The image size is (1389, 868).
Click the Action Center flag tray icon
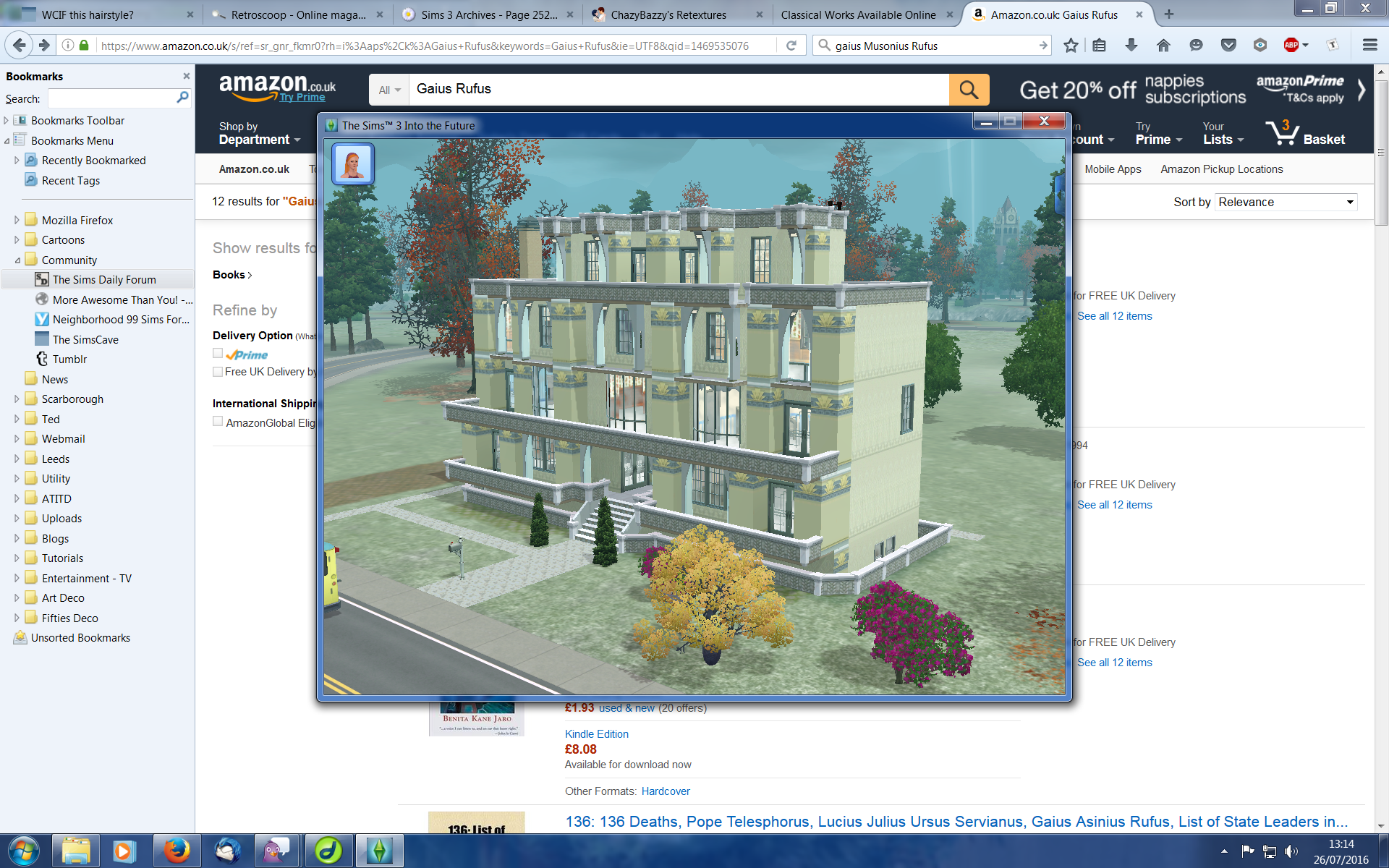(1247, 851)
